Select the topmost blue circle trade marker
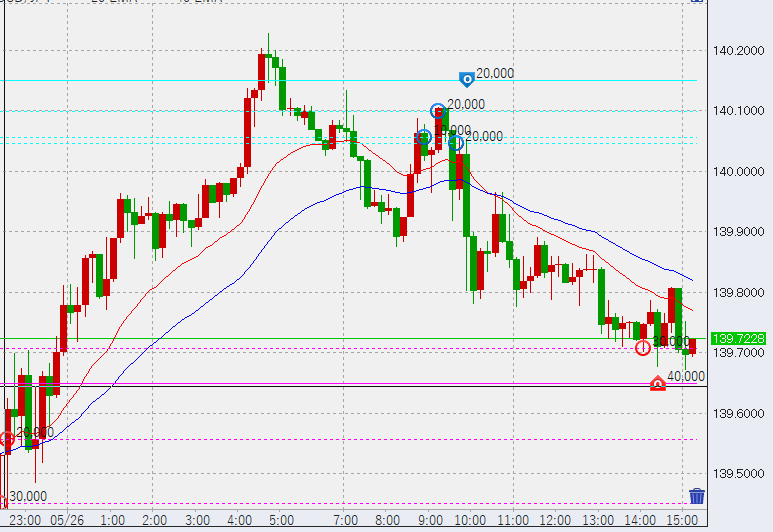 click(x=437, y=110)
